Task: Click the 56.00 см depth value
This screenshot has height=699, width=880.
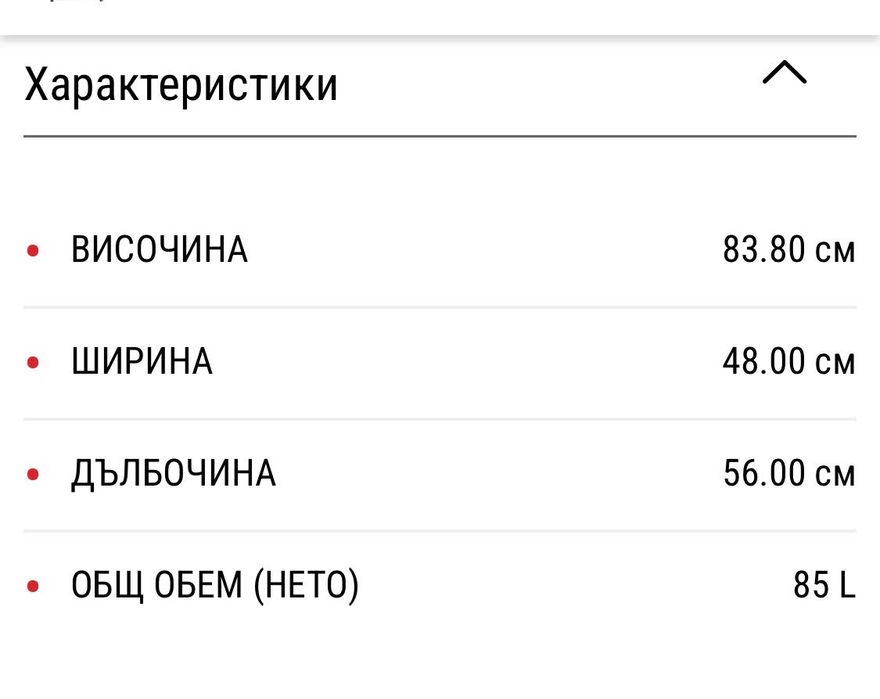Action: (x=789, y=473)
